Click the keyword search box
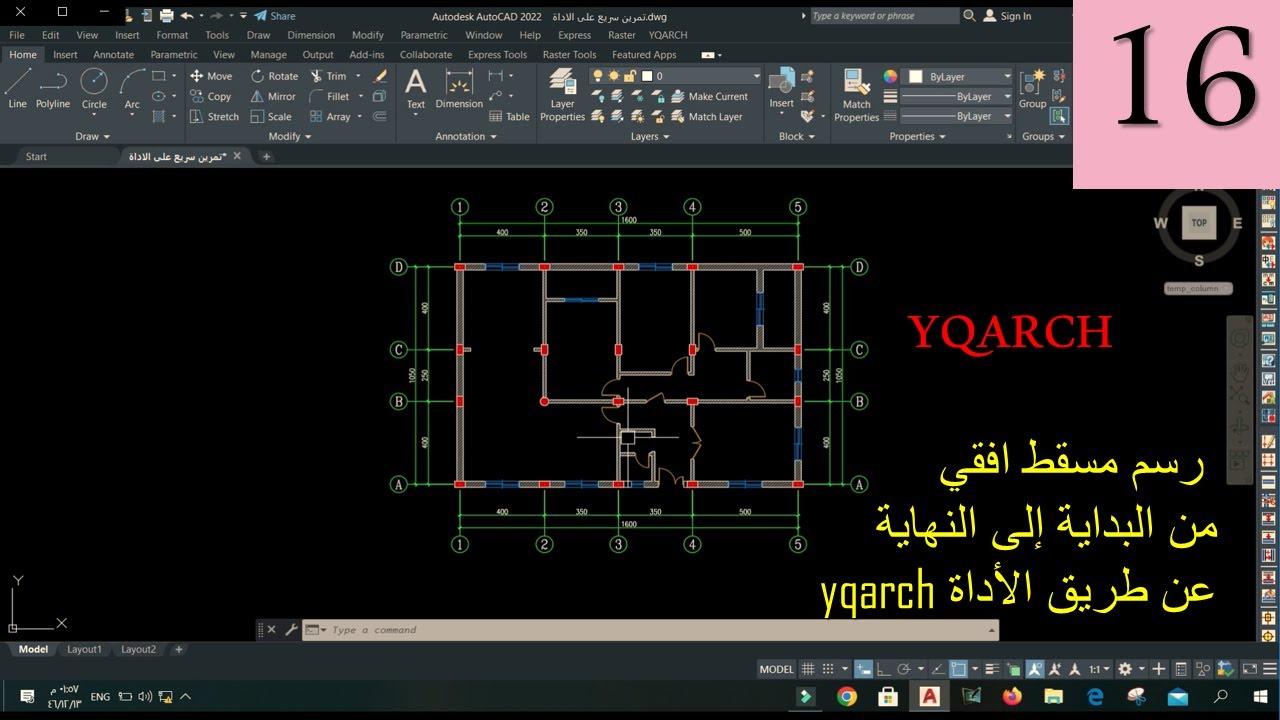The image size is (1280, 720). (884, 16)
